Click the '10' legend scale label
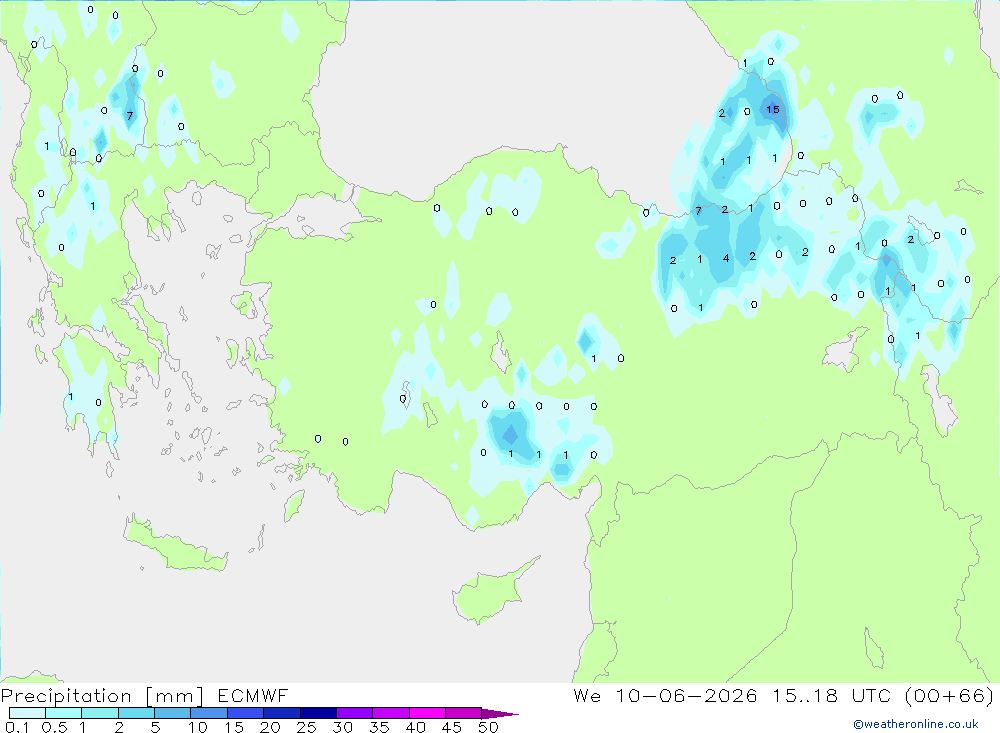1000x733 pixels. point(198,727)
